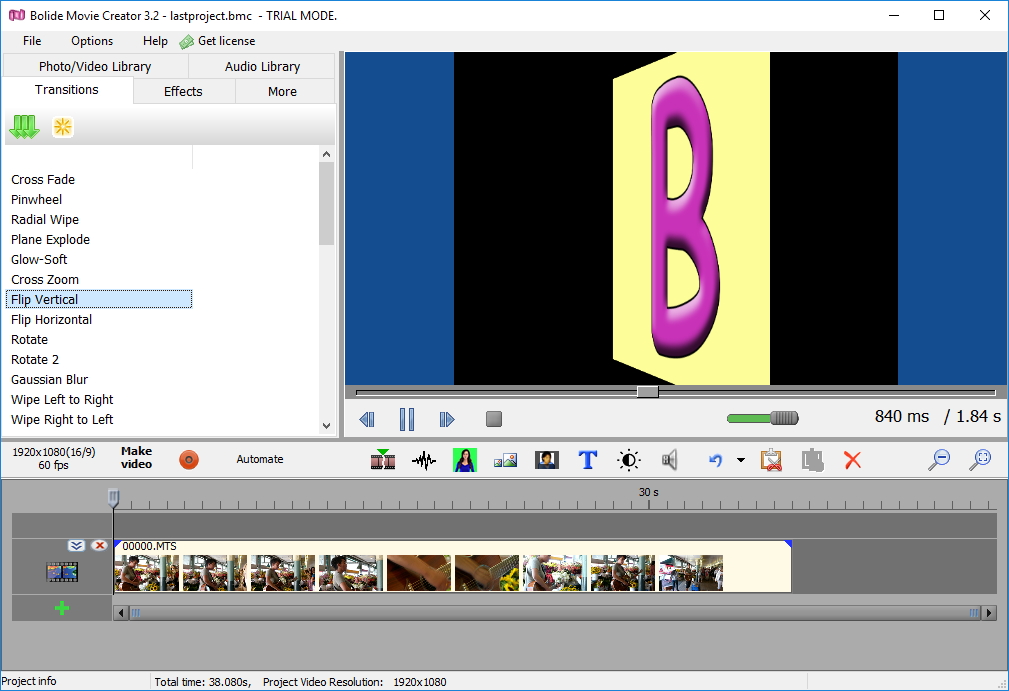Image resolution: width=1009 pixels, height=691 pixels.
Task: Open brightness and contrast adjustment
Action: (629, 460)
